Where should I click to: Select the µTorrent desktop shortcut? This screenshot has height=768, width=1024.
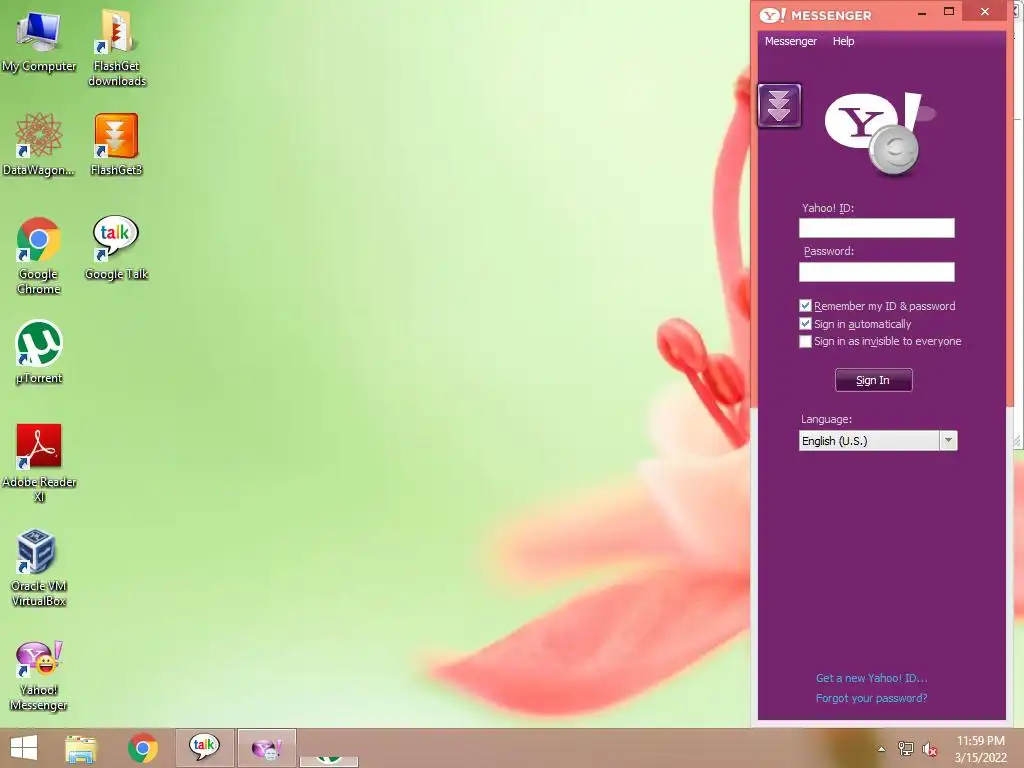[x=39, y=351]
